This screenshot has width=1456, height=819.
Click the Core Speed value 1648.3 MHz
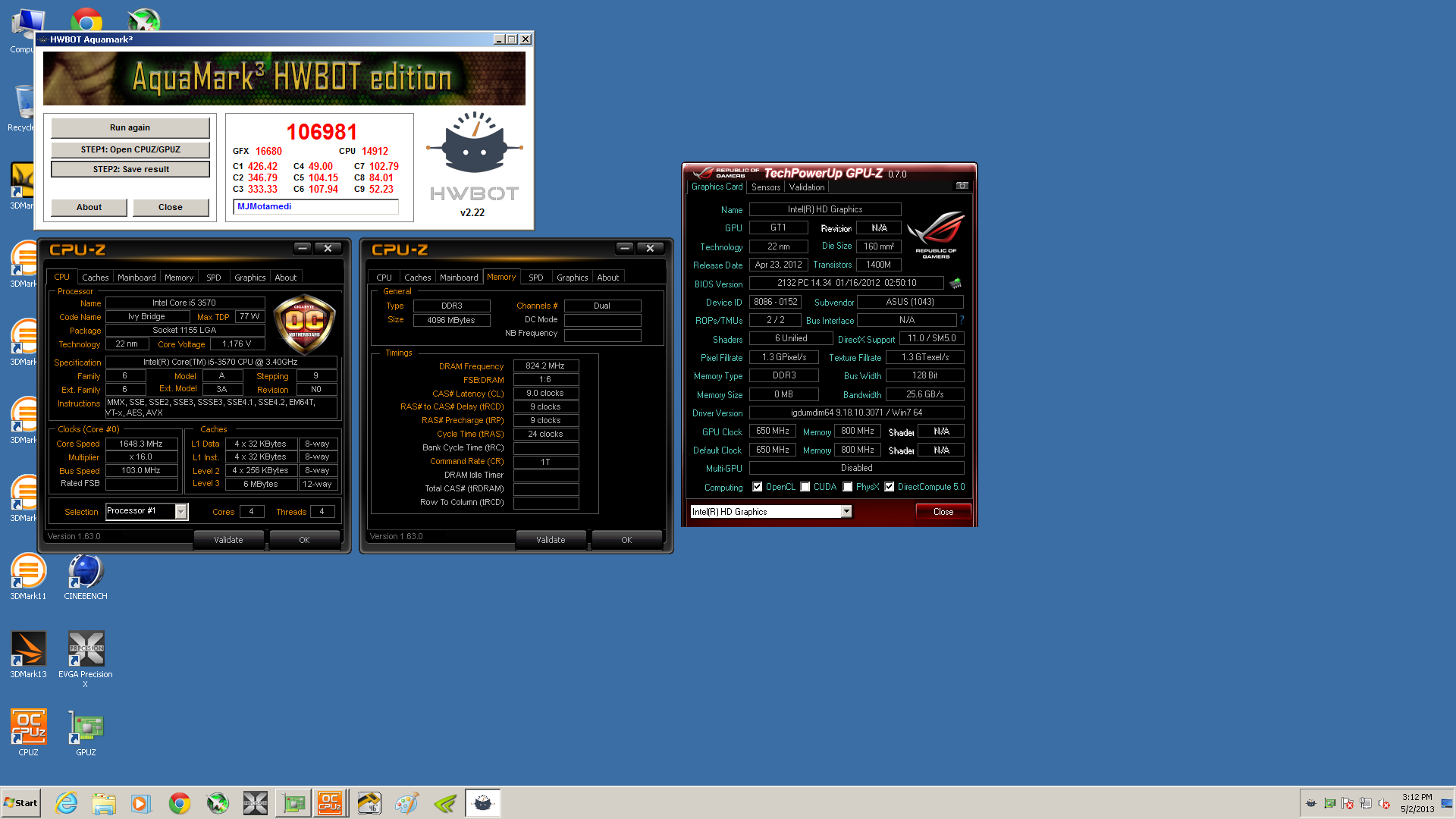142,444
